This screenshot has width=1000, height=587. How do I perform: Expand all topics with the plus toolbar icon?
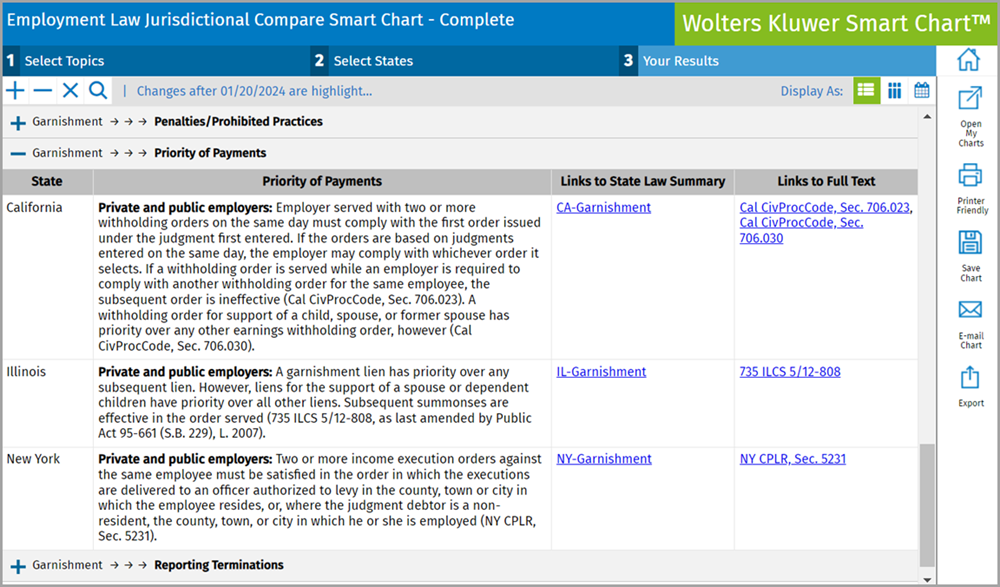point(15,91)
